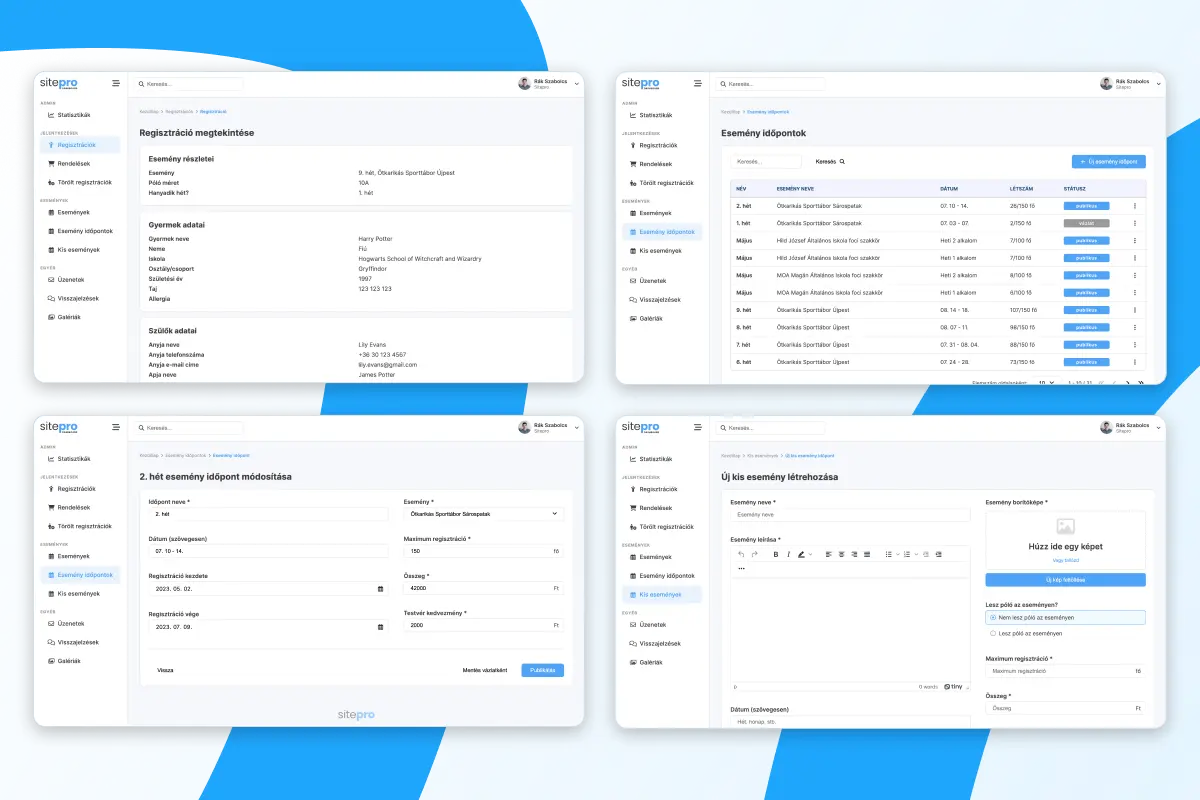Toggle the hamburger menu in Esemény időpontok list window
The width and height of the screenshot is (1200, 800).
tap(698, 84)
